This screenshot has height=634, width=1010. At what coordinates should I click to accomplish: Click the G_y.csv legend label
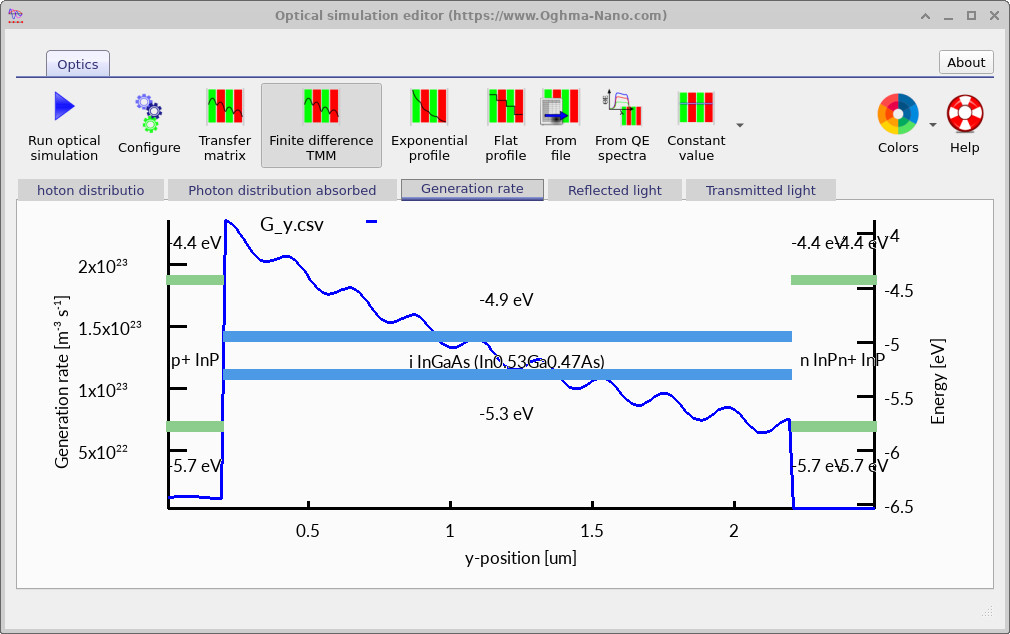291,225
